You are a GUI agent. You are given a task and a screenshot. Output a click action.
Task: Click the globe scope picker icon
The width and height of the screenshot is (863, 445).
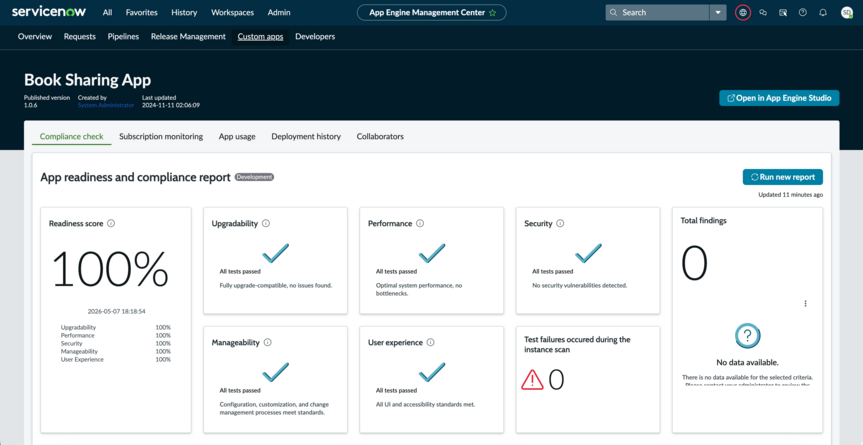pyautogui.click(x=742, y=13)
